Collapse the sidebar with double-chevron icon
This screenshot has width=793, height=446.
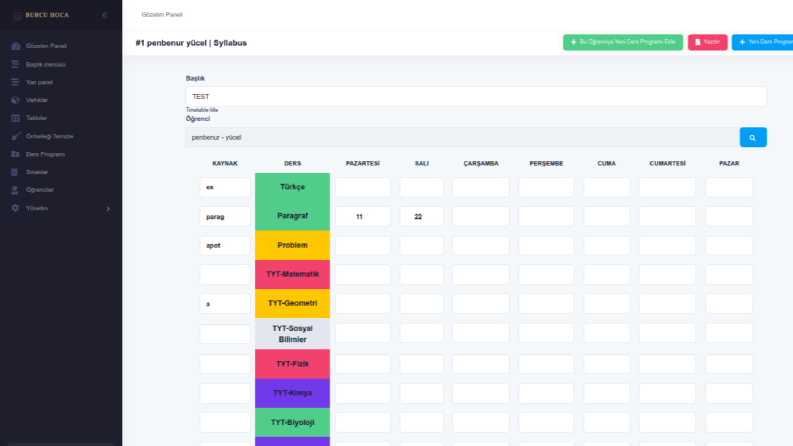point(105,15)
